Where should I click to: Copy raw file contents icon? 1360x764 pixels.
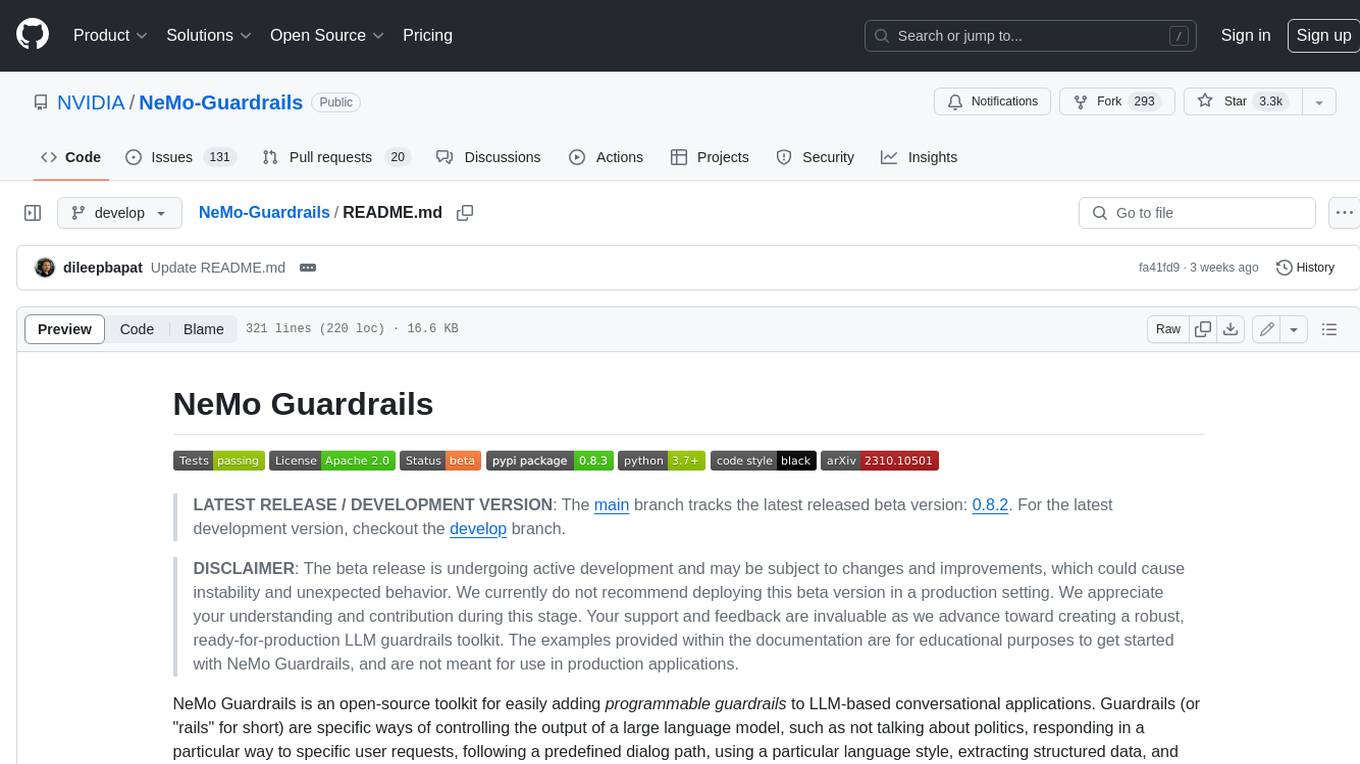(x=1203, y=329)
